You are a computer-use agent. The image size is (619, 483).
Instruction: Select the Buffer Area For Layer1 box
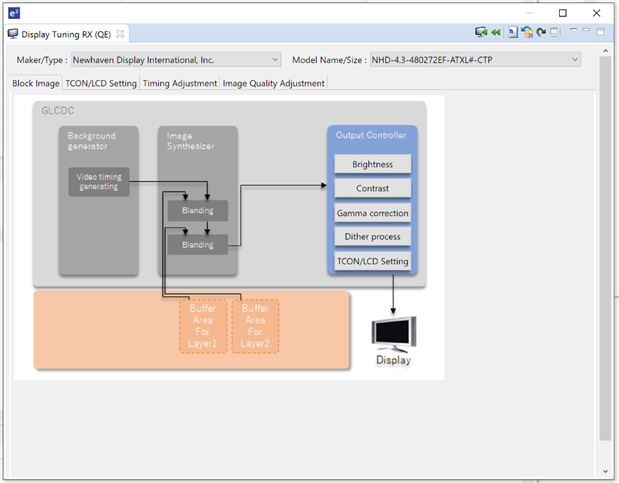203,326
